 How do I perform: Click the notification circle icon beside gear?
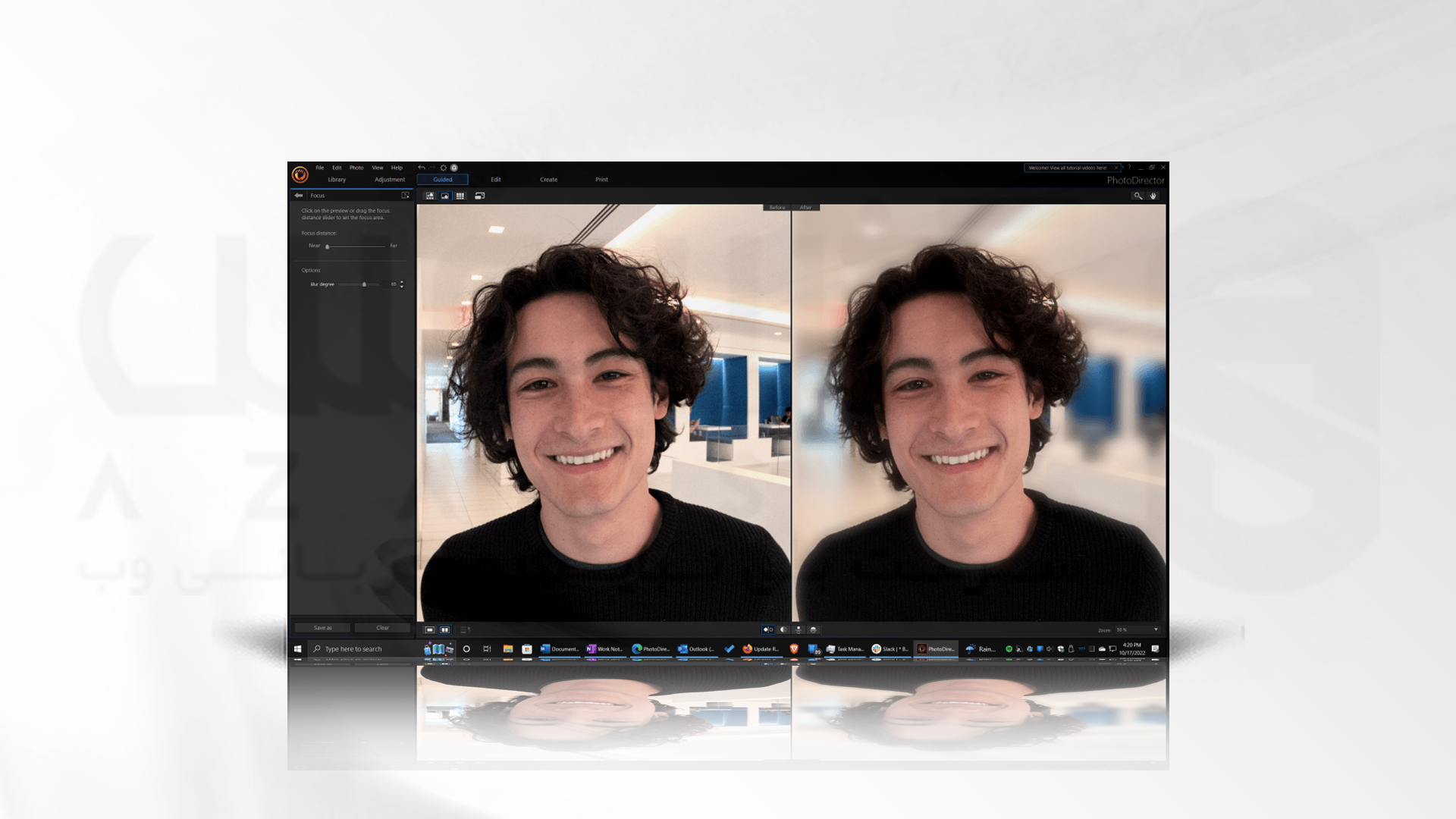pyautogui.click(x=454, y=168)
